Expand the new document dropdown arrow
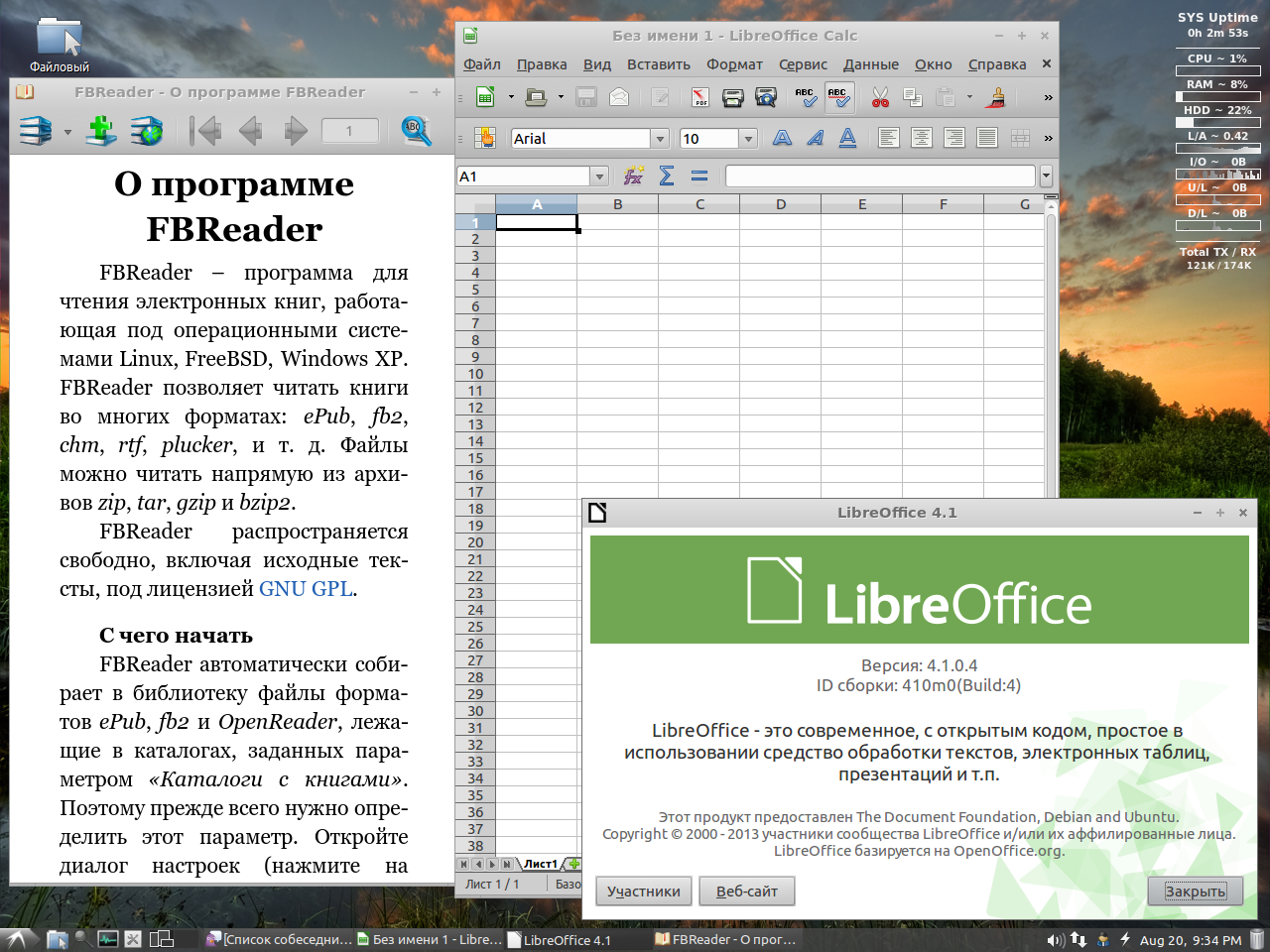 tap(510, 97)
